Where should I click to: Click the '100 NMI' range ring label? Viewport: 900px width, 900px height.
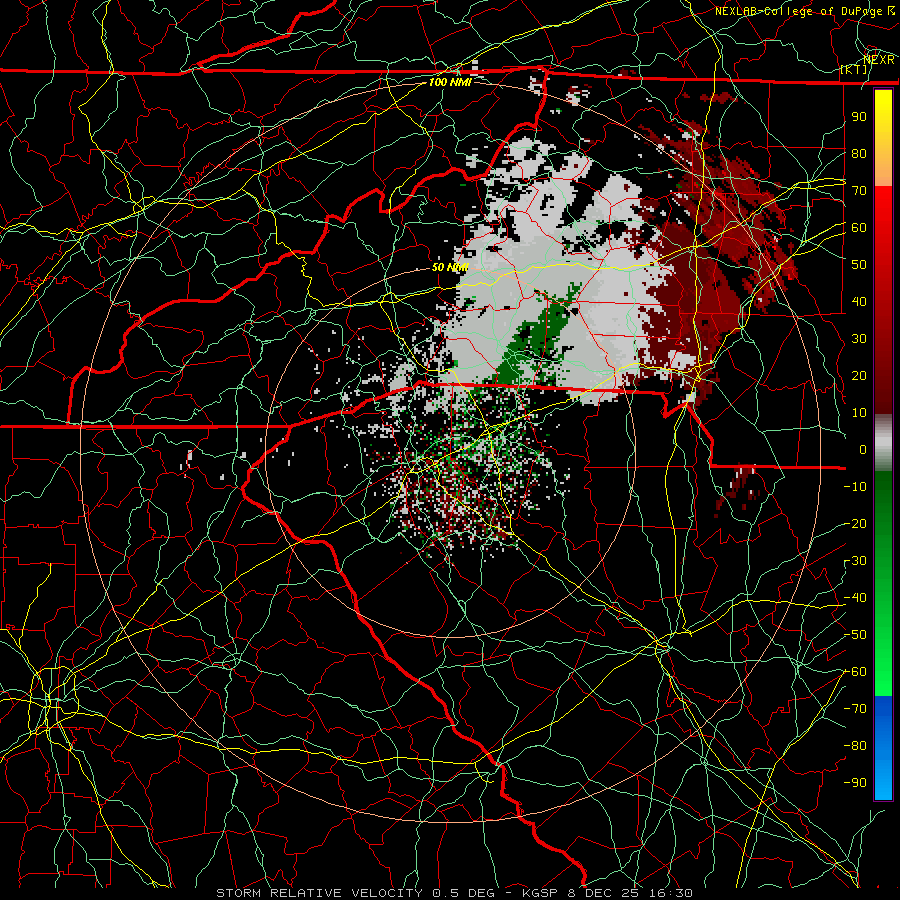pos(450,82)
